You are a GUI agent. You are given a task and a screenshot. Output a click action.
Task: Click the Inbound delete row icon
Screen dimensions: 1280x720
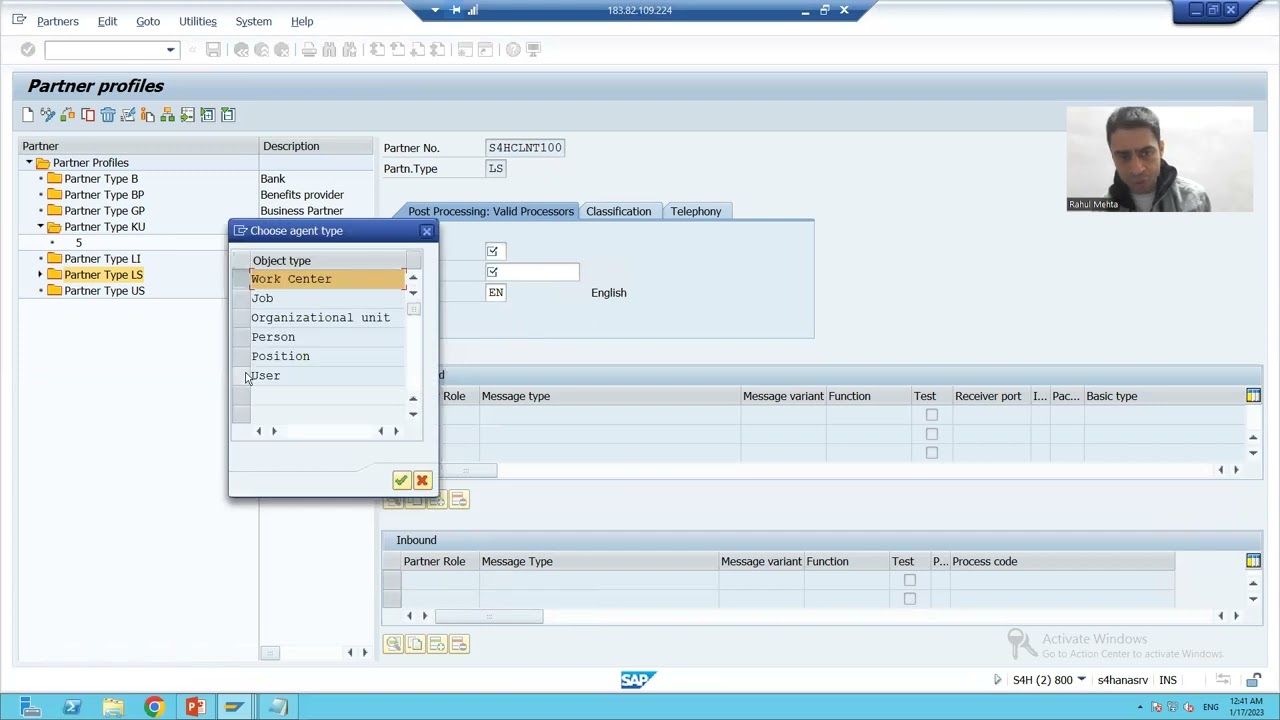(459, 644)
